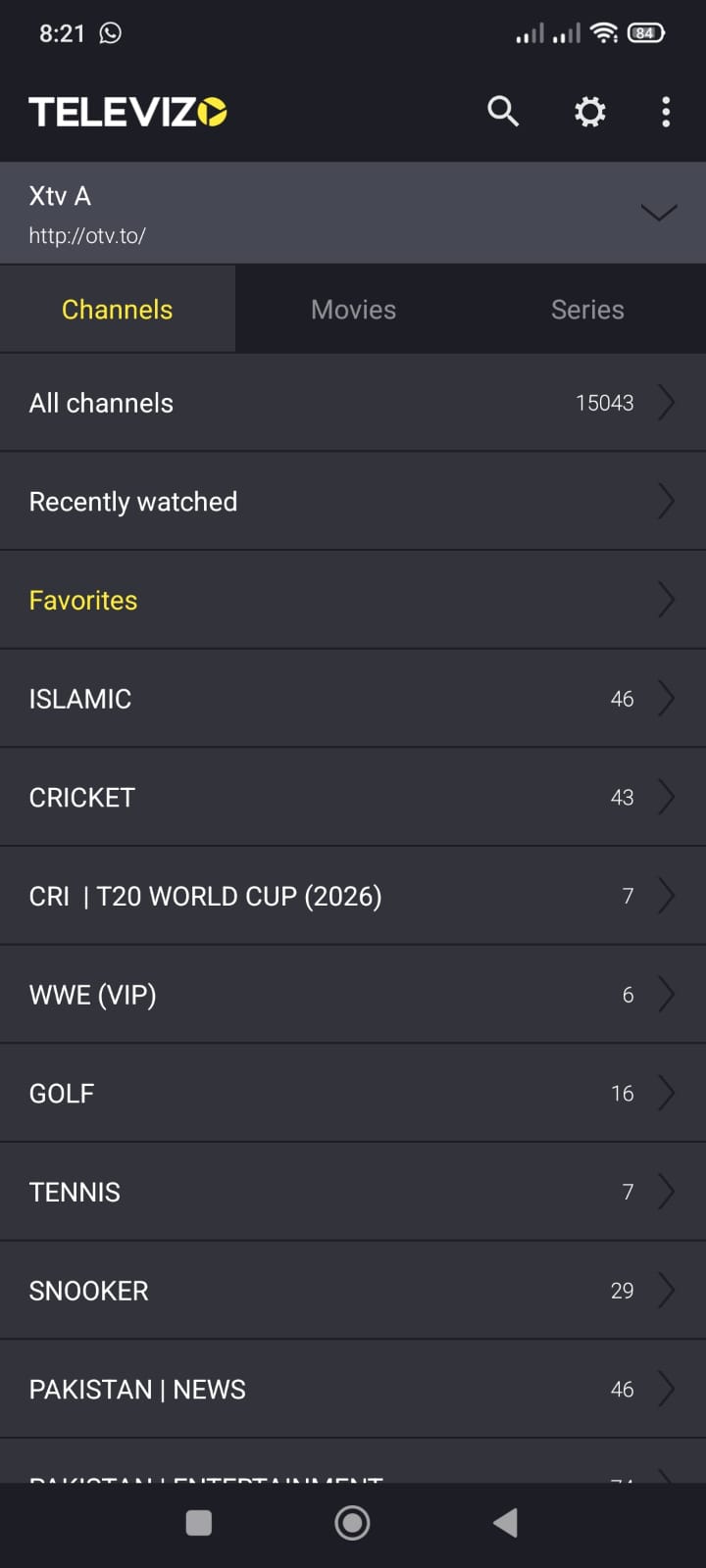
Task: Expand the Recently watched chevron
Action: pos(666,502)
